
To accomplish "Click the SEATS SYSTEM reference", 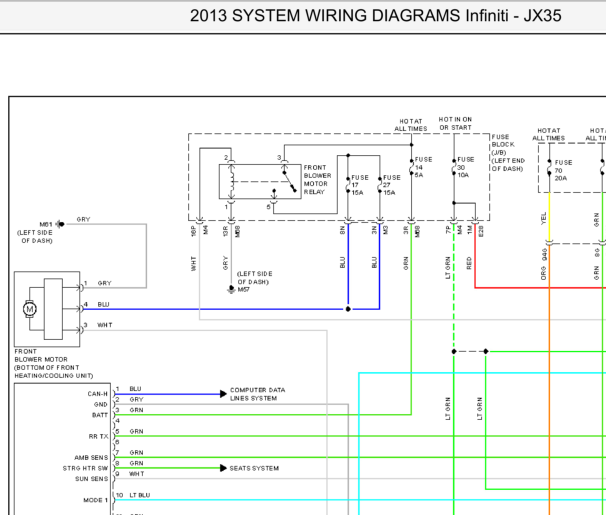I will click(x=254, y=468).
